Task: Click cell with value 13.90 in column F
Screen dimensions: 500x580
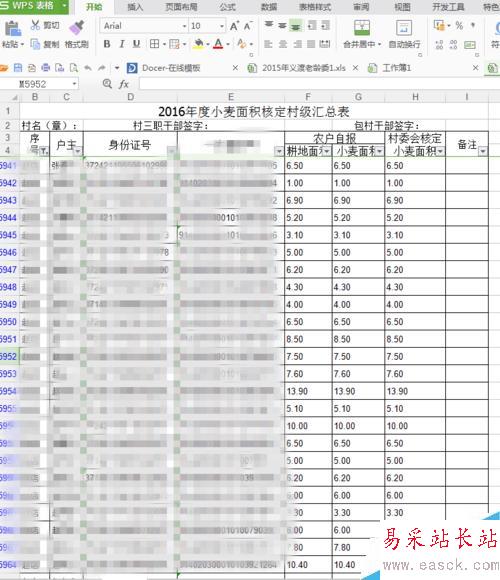Action: pos(308,391)
